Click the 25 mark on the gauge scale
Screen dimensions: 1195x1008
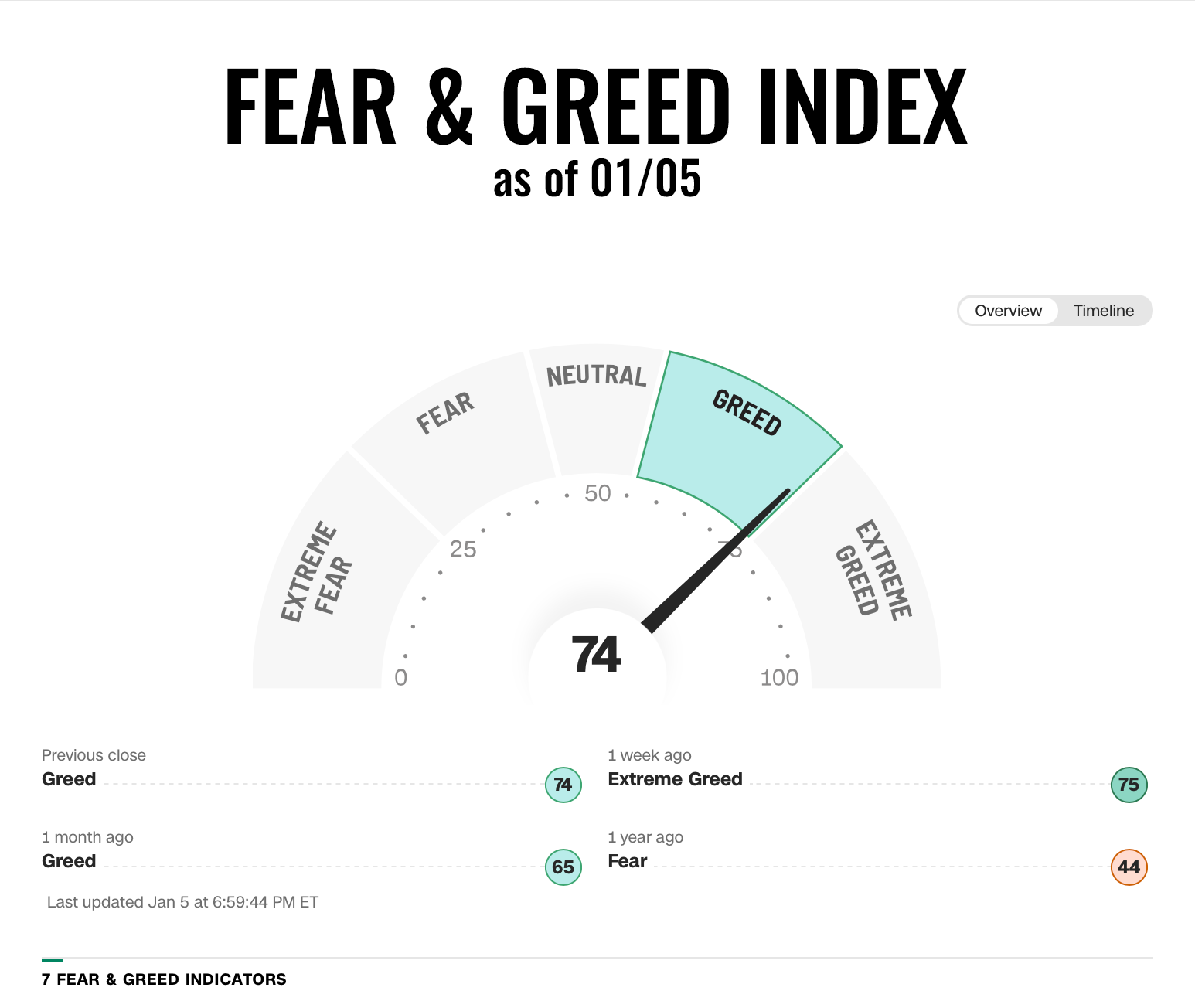click(463, 549)
